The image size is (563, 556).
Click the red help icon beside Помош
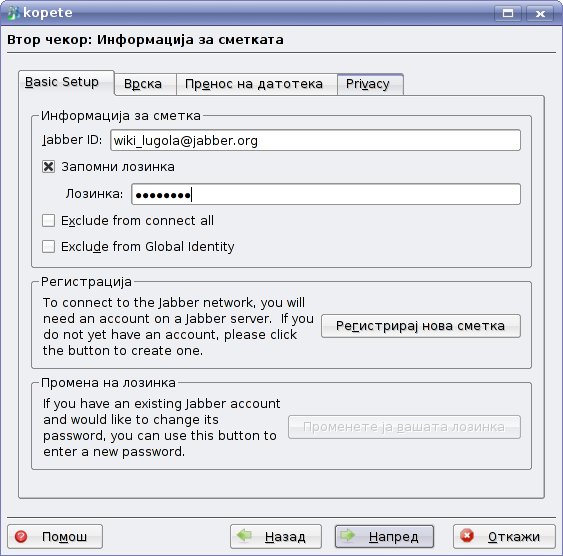pos(21,537)
